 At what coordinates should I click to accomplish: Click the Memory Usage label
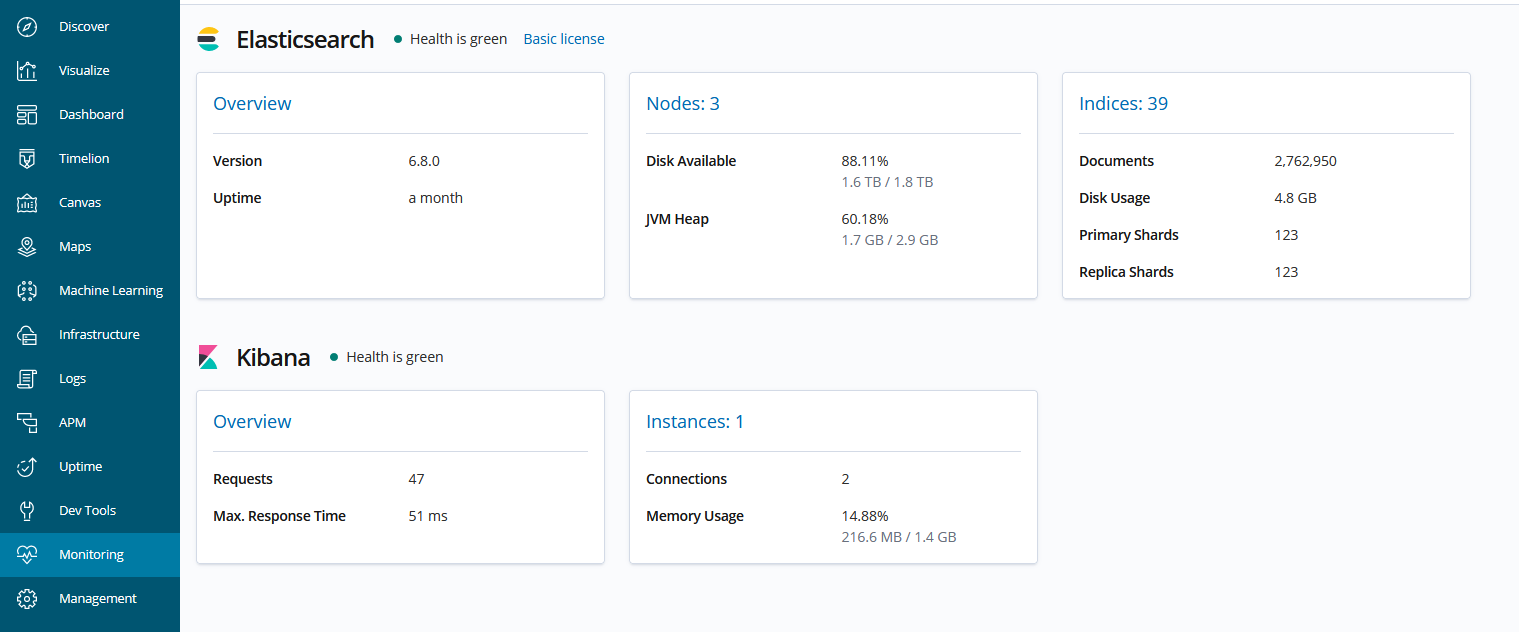pos(695,516)
